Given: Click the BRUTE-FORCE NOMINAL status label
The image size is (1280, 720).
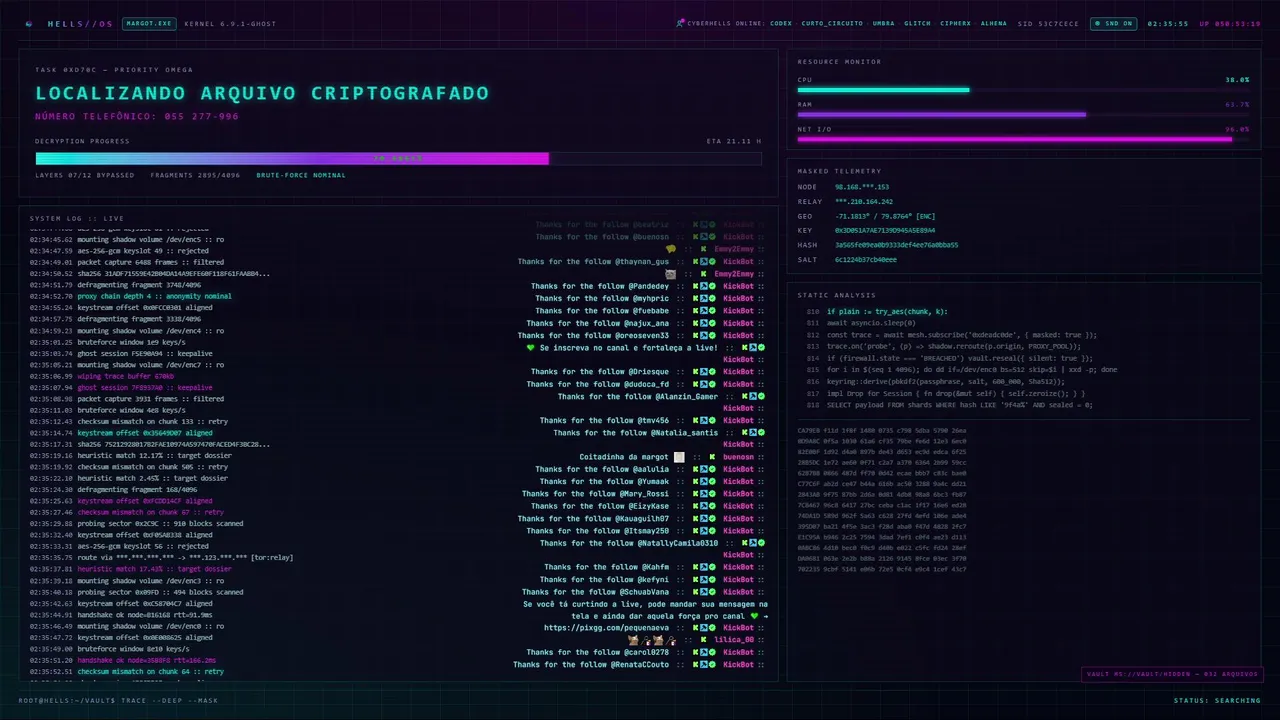Looking at the screenshot, I should [x=301, y=175].
